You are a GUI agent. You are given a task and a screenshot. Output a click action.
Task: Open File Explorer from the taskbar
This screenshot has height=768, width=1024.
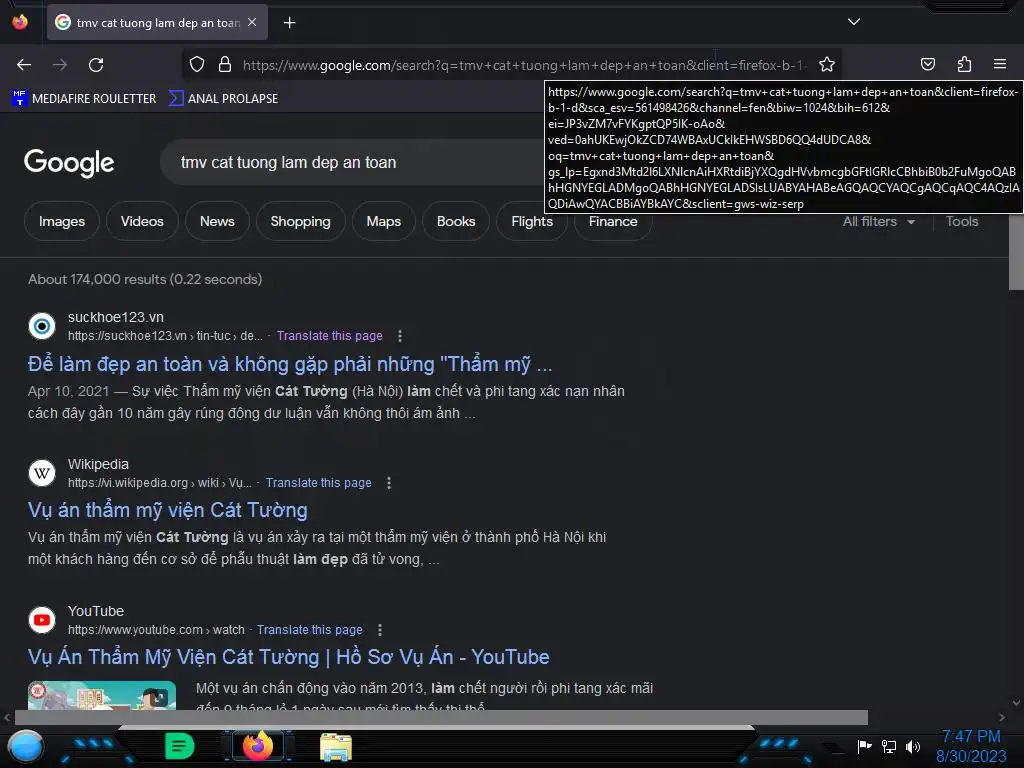336,746
